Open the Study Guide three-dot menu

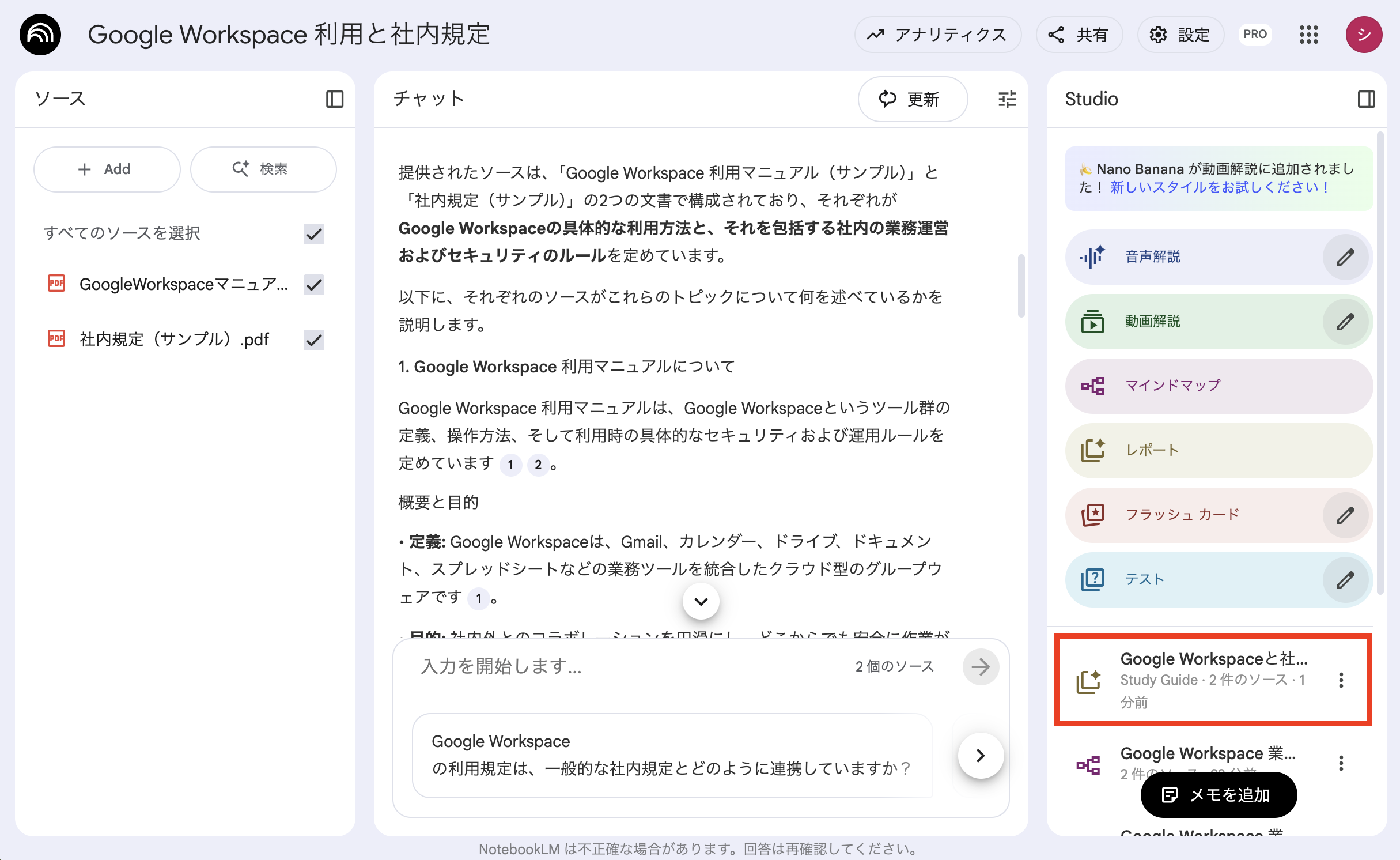tap(1341, 680)
